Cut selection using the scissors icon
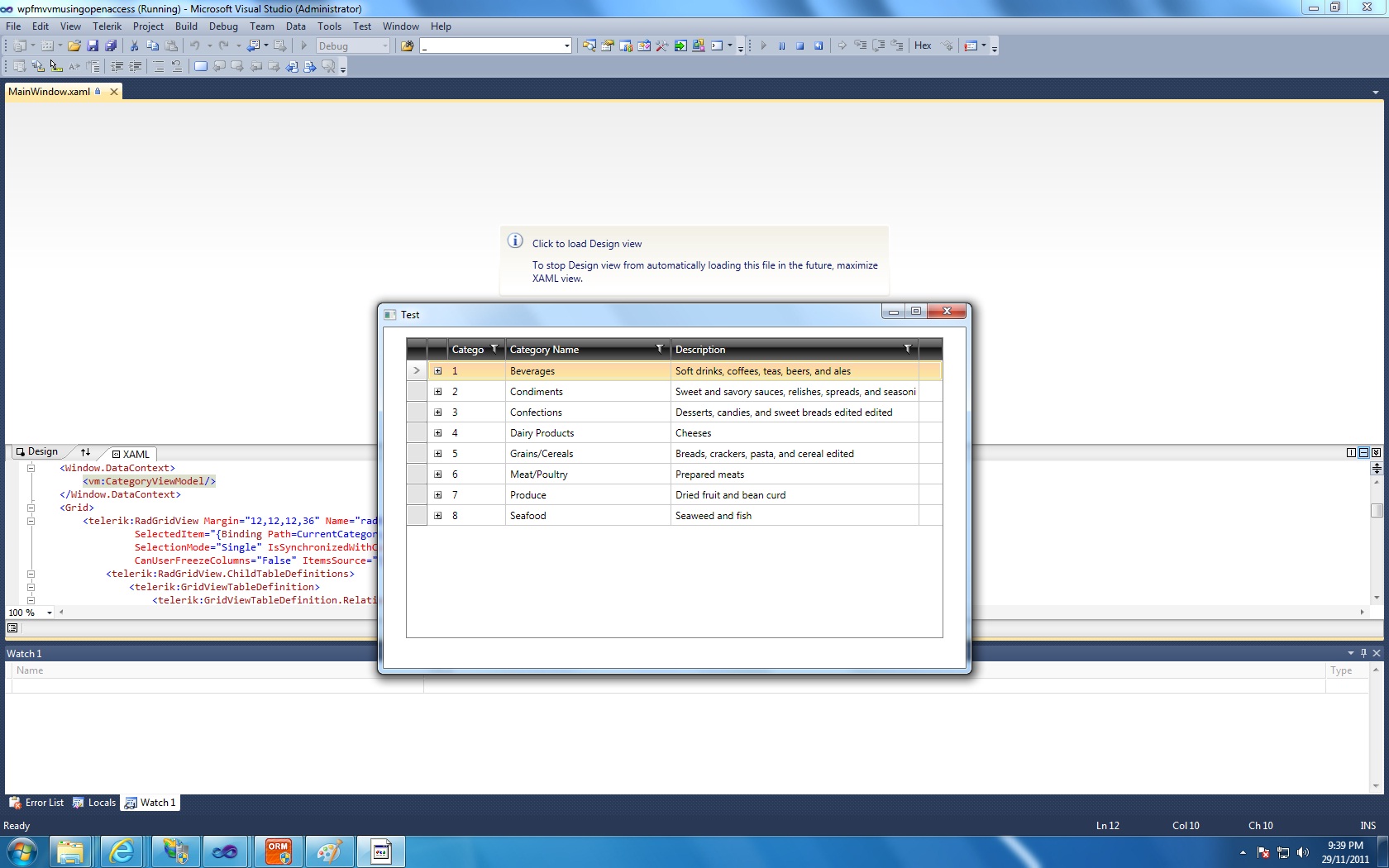 click(134, 46)
